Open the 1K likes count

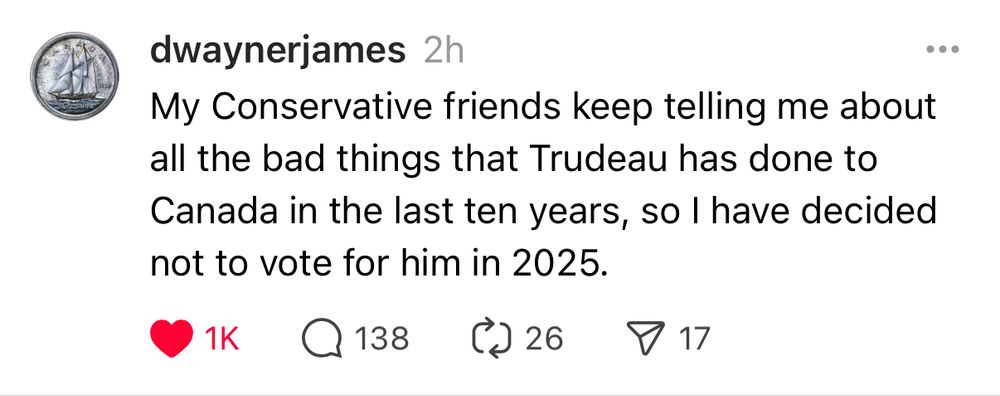coord(222,339)
